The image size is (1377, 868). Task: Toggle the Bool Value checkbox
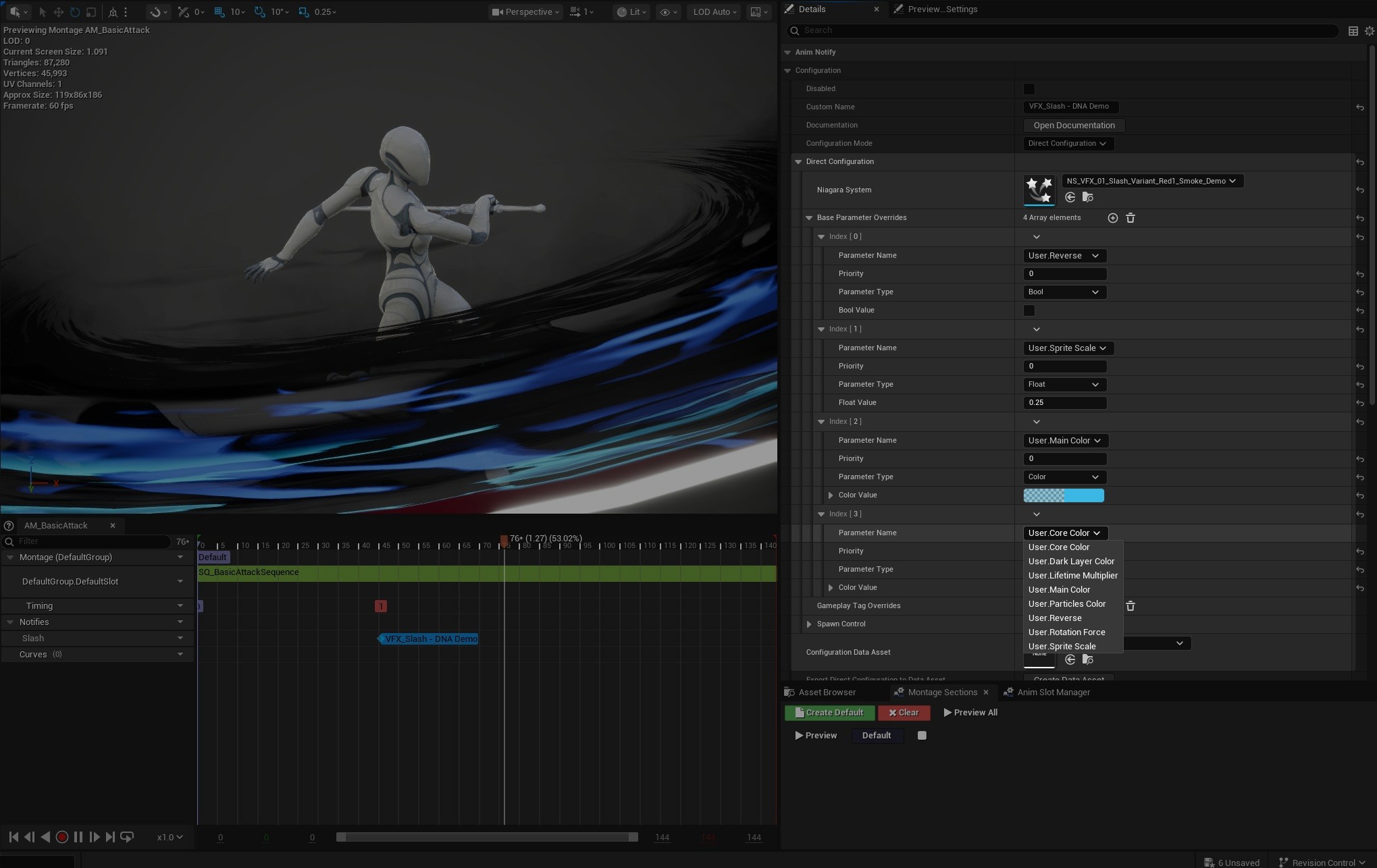(x=1029, y=310)
